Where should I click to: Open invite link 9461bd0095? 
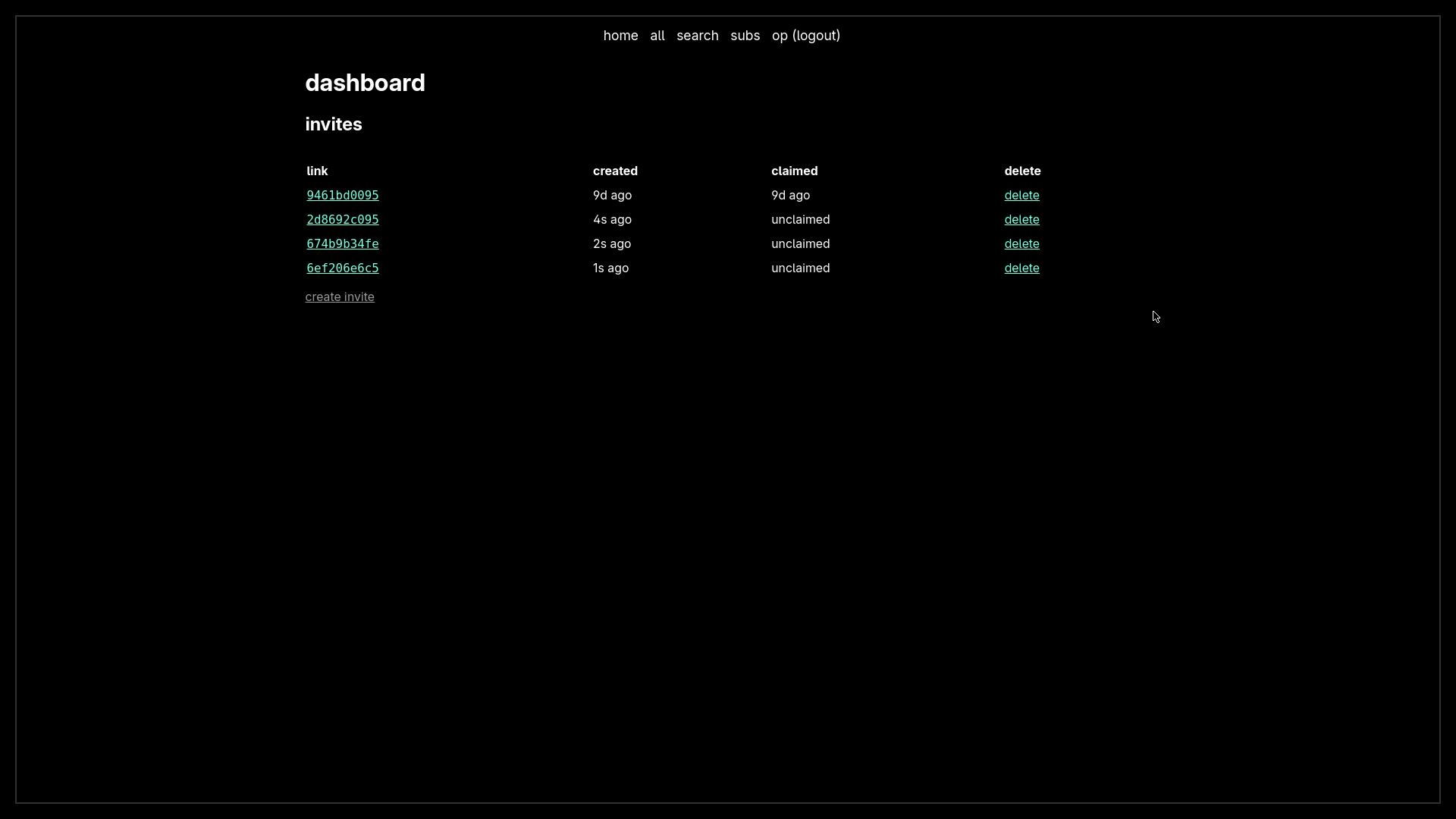pyautogui.click(x=342, y=196)
